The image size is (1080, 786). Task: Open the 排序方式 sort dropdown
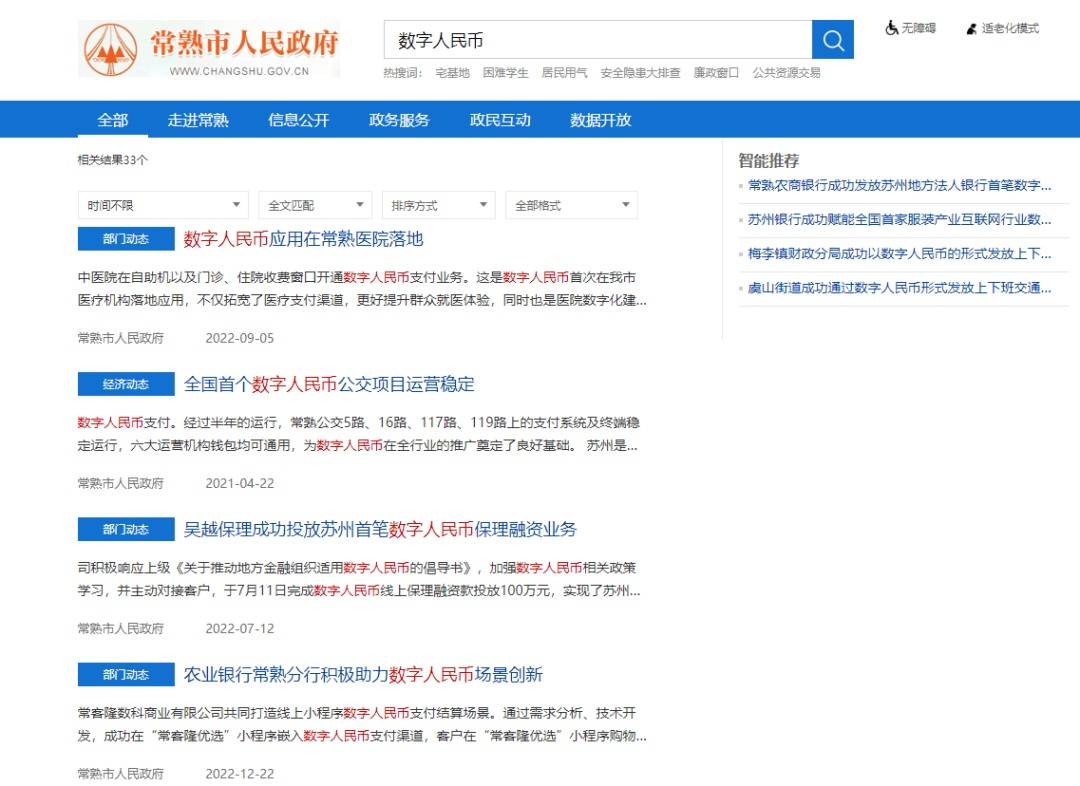[x=439, y=205]
